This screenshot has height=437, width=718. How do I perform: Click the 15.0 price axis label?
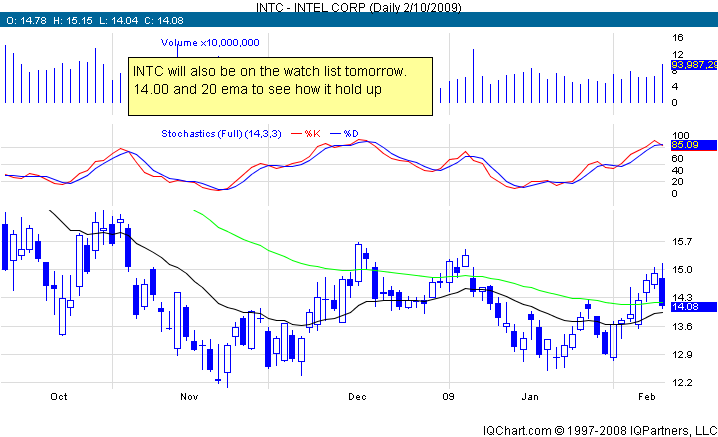coord(682,269)
